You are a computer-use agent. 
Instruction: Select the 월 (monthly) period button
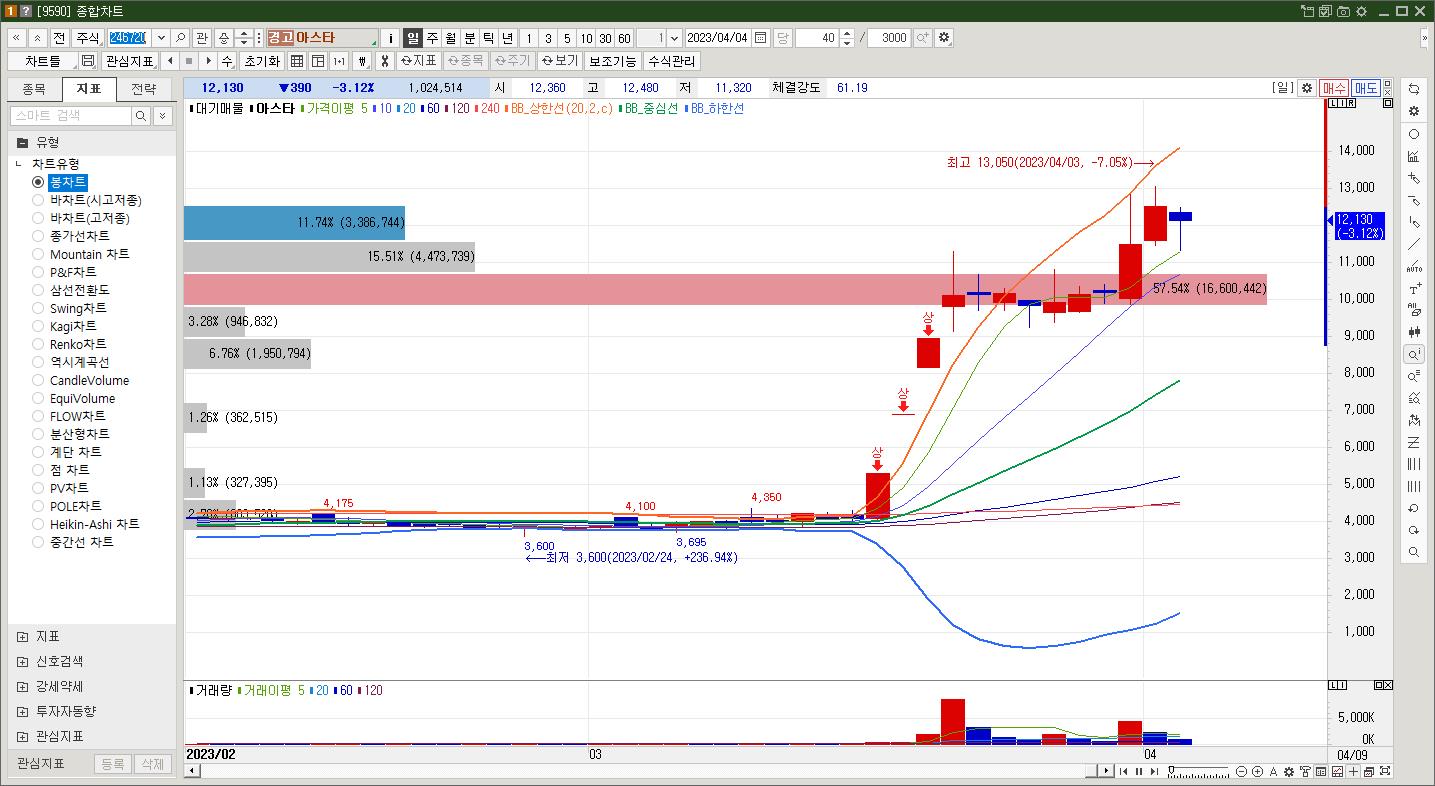click(x=451, y=38)
